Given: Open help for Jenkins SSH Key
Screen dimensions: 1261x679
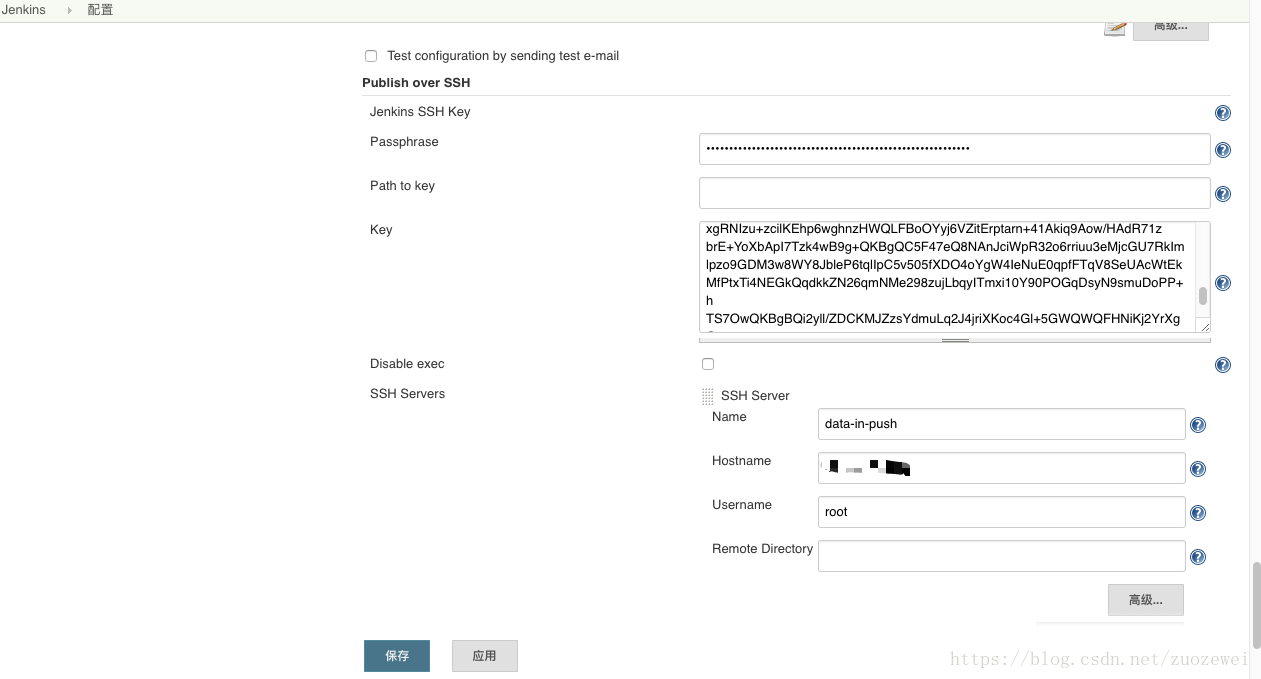Looking at the screenshot, I should [x=1222, y=113].
